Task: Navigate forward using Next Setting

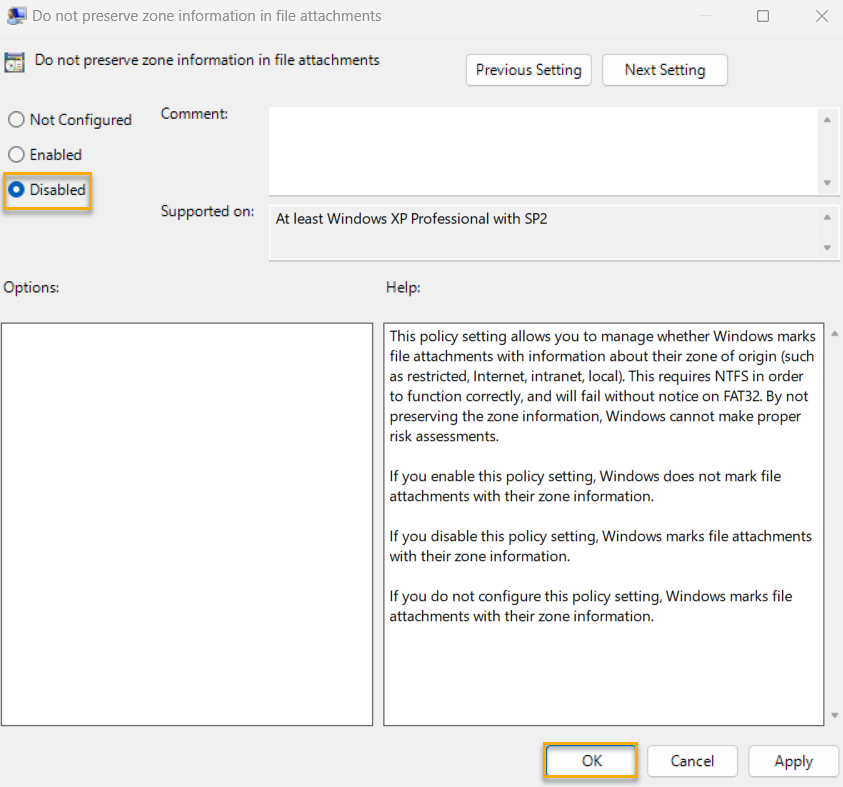Action: click(664, 70)
